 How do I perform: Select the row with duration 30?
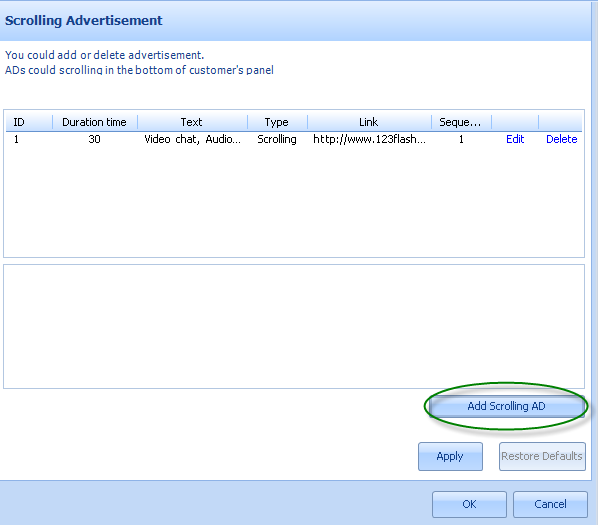(294, 139)
